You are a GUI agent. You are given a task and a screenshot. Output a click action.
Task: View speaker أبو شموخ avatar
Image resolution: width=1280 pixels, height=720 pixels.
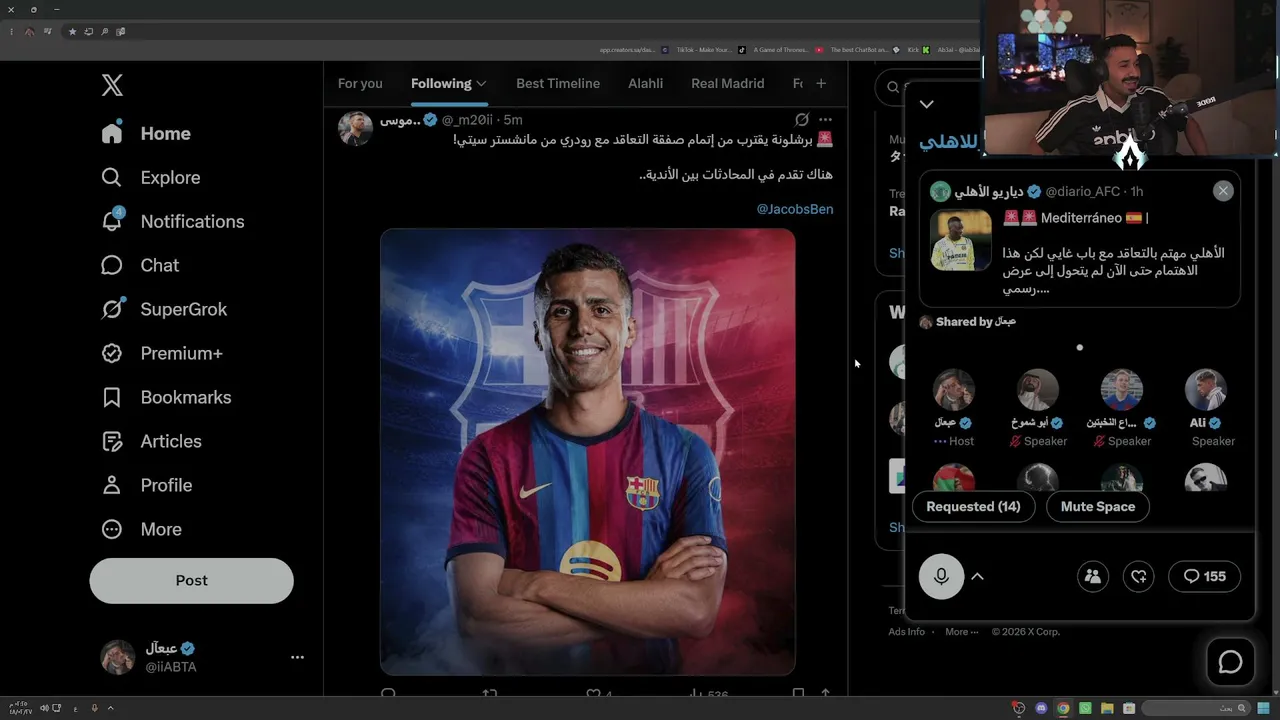pos(1037,390)
